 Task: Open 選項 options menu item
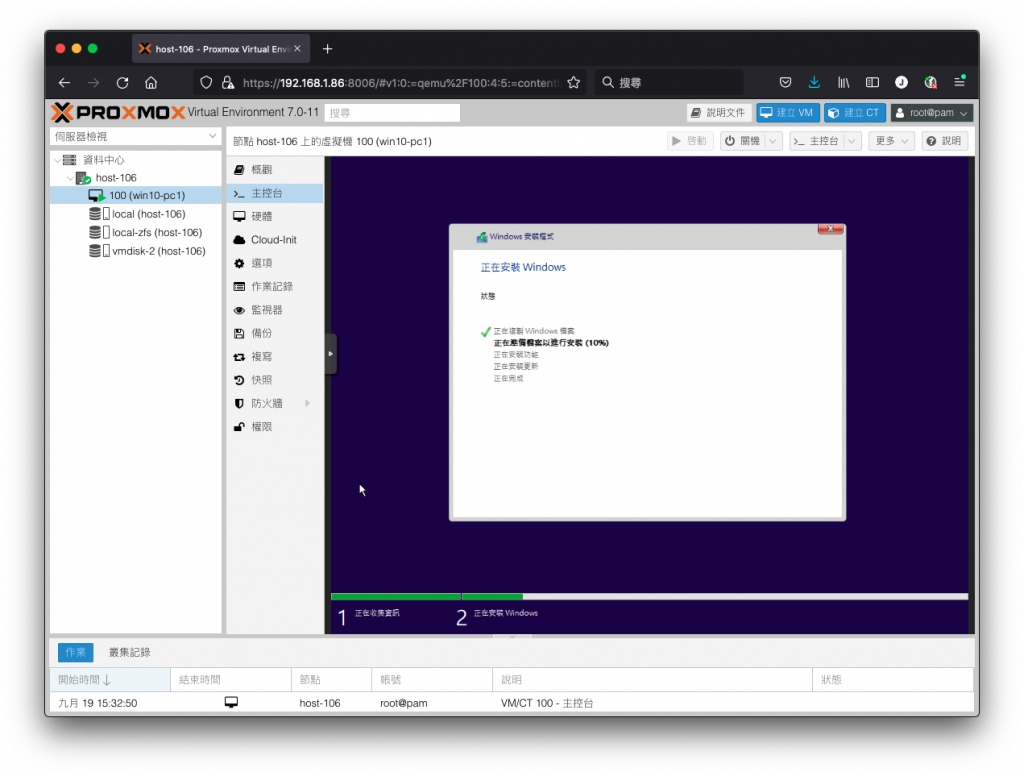[276, 263]
